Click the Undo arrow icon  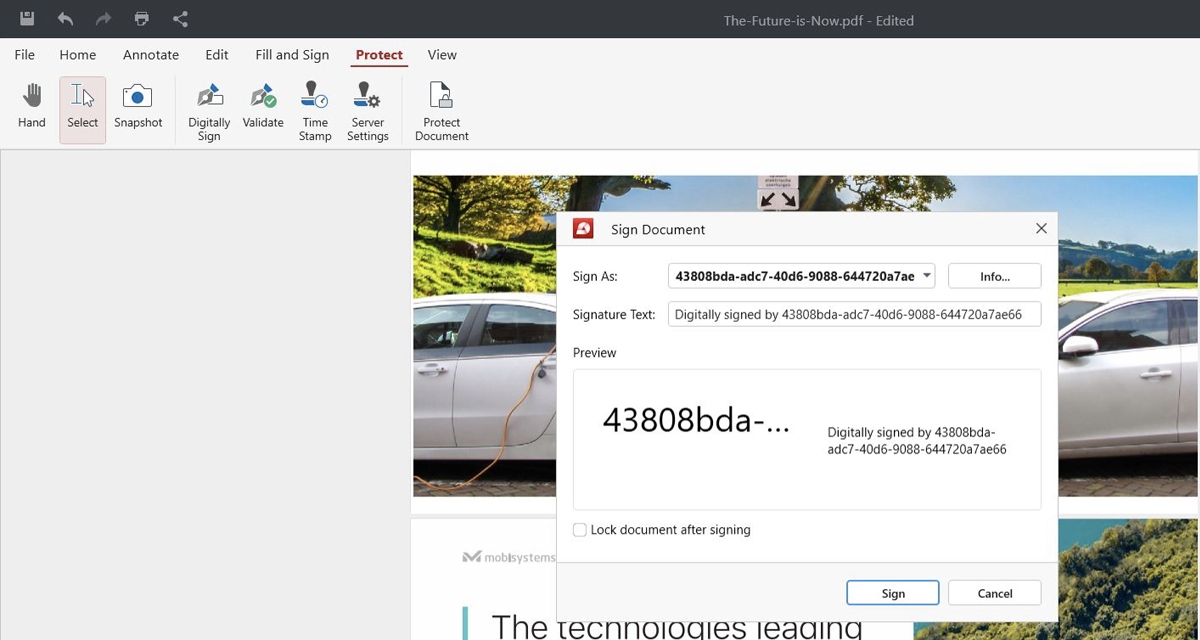(x=65, y=19)
